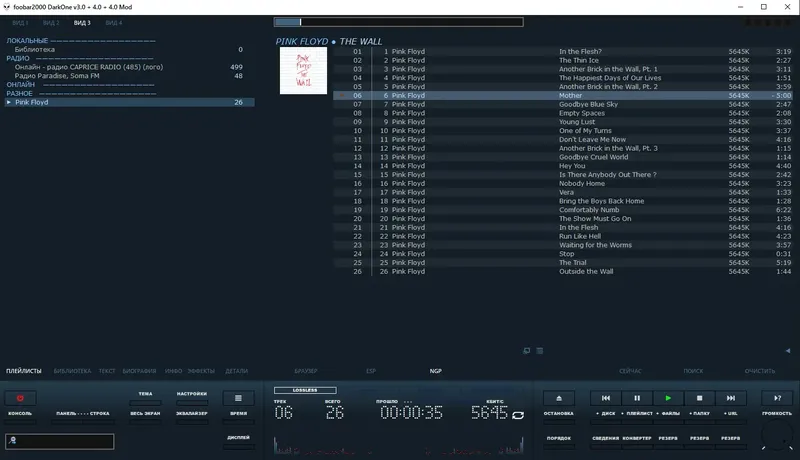Toggle the LOSSLESS indicator bar
800x460 pixels.
click(x=305, y=390)
